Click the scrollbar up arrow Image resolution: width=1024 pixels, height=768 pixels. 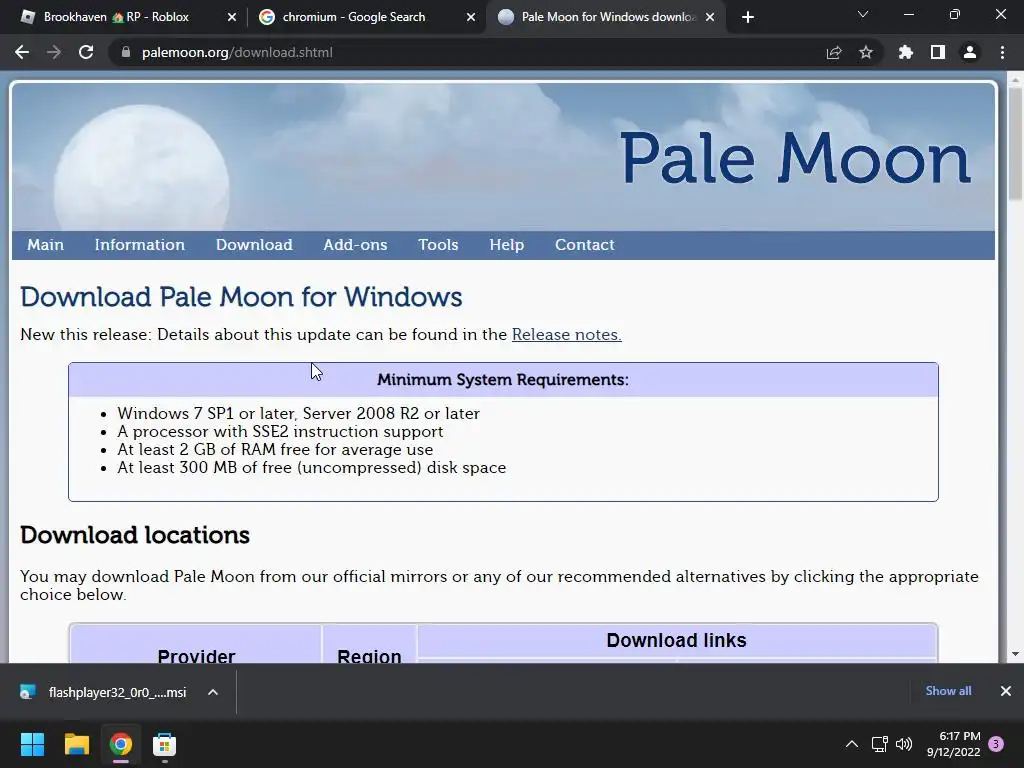coord(1015,79)
